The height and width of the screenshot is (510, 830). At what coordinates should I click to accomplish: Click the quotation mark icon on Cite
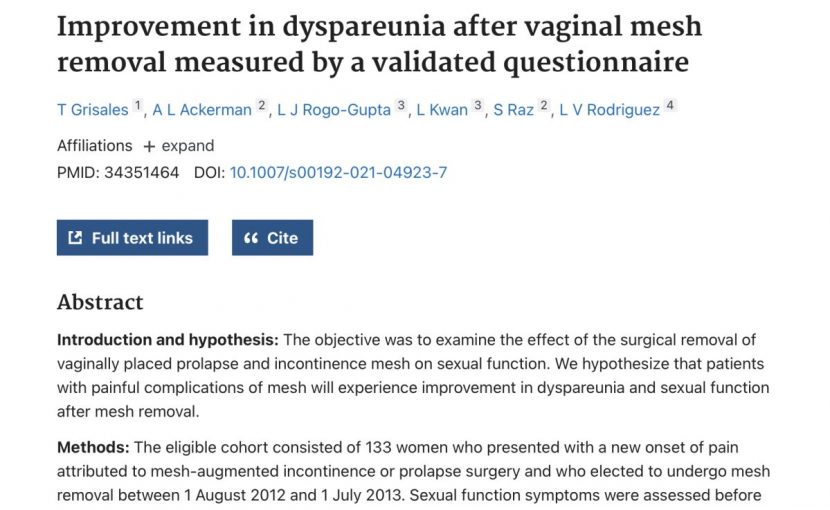pos(251,238)
